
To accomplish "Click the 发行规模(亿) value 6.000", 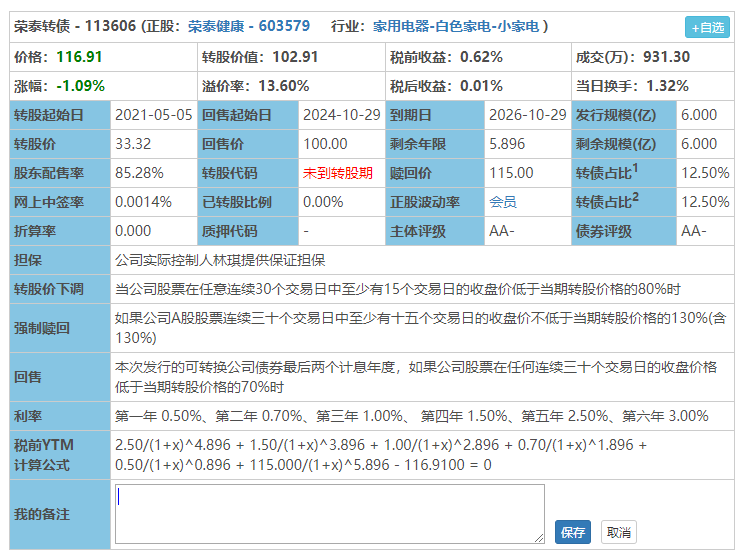I will [699, 115].
